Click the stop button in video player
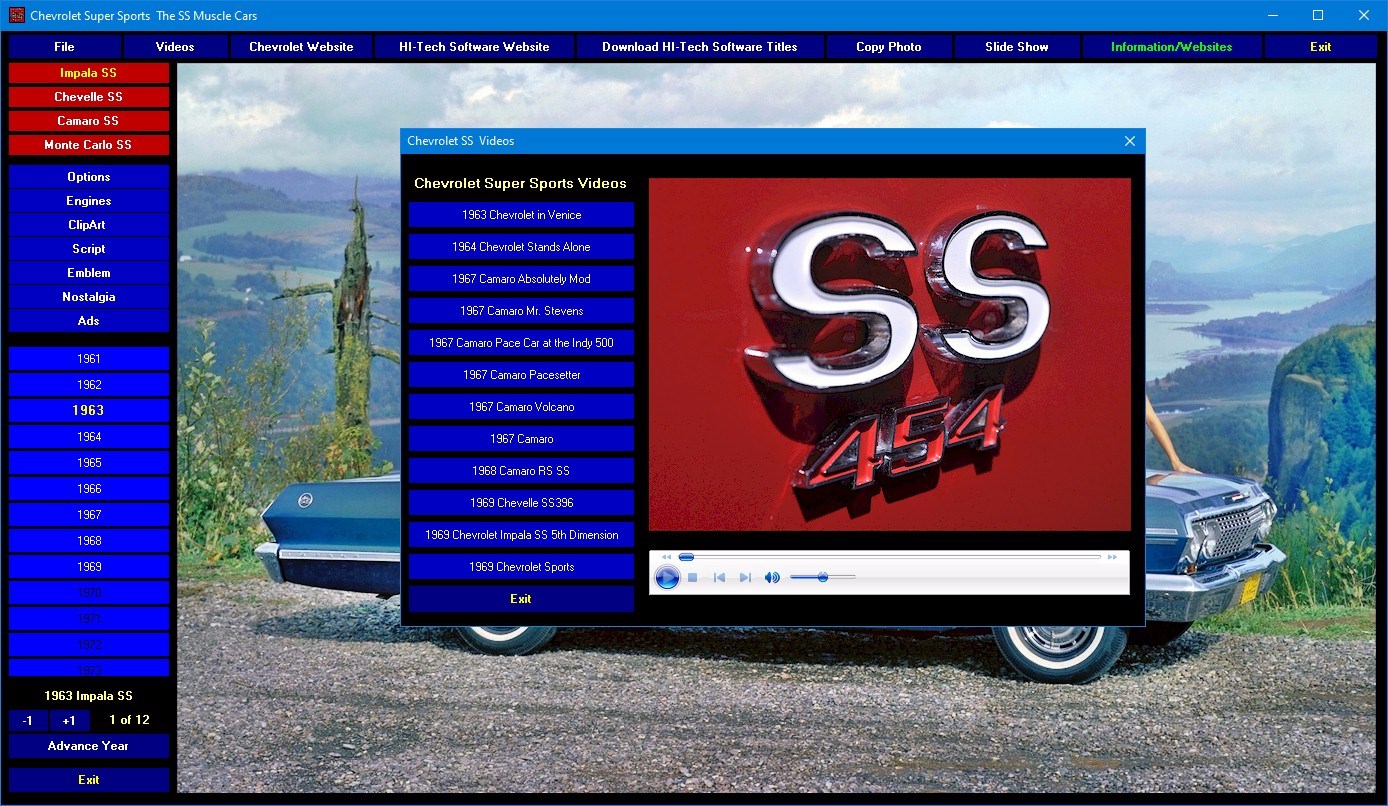The image size is (1388, 806). (x=692, y=577)
